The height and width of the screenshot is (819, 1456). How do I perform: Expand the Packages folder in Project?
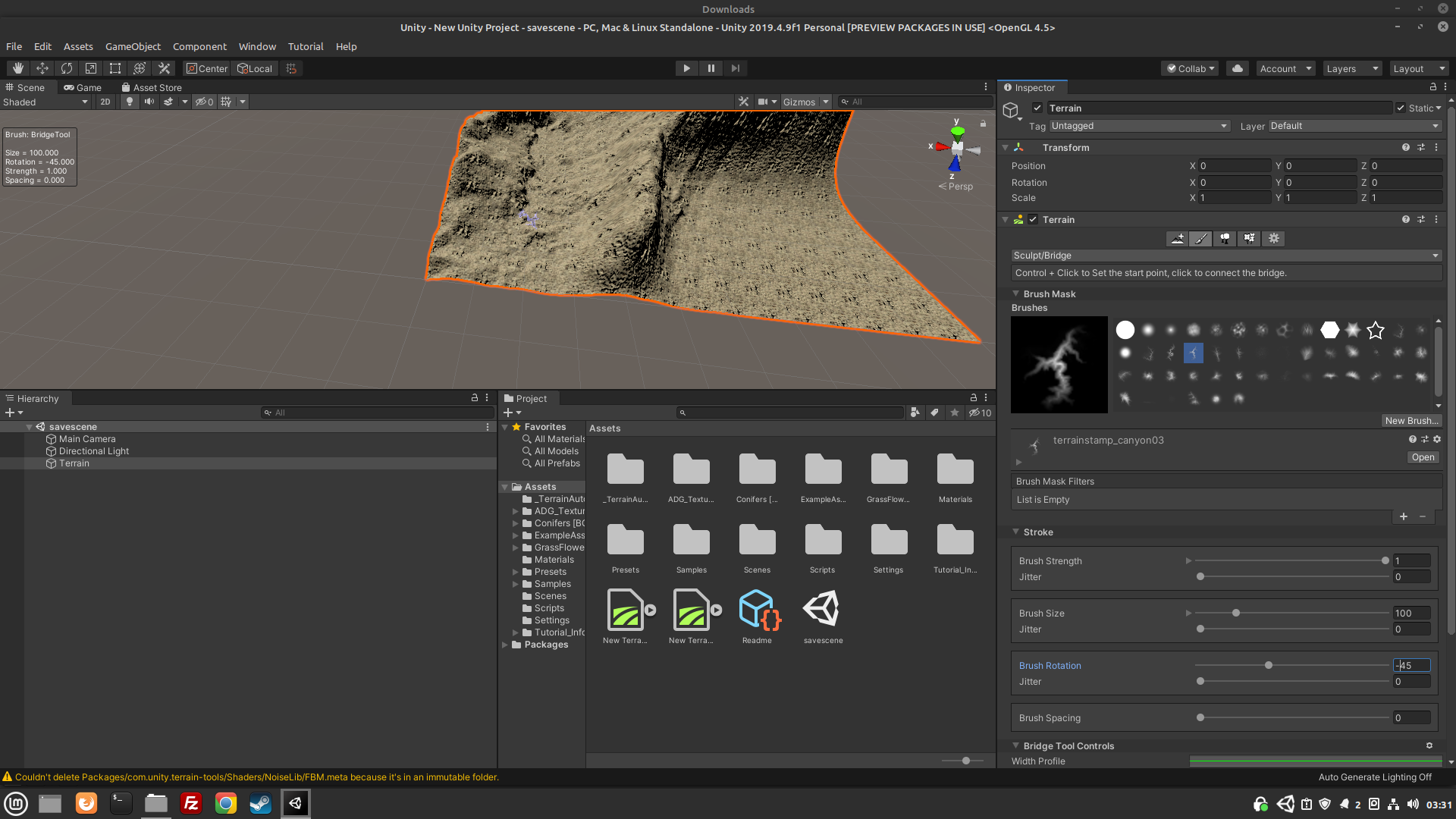[505, 645]
